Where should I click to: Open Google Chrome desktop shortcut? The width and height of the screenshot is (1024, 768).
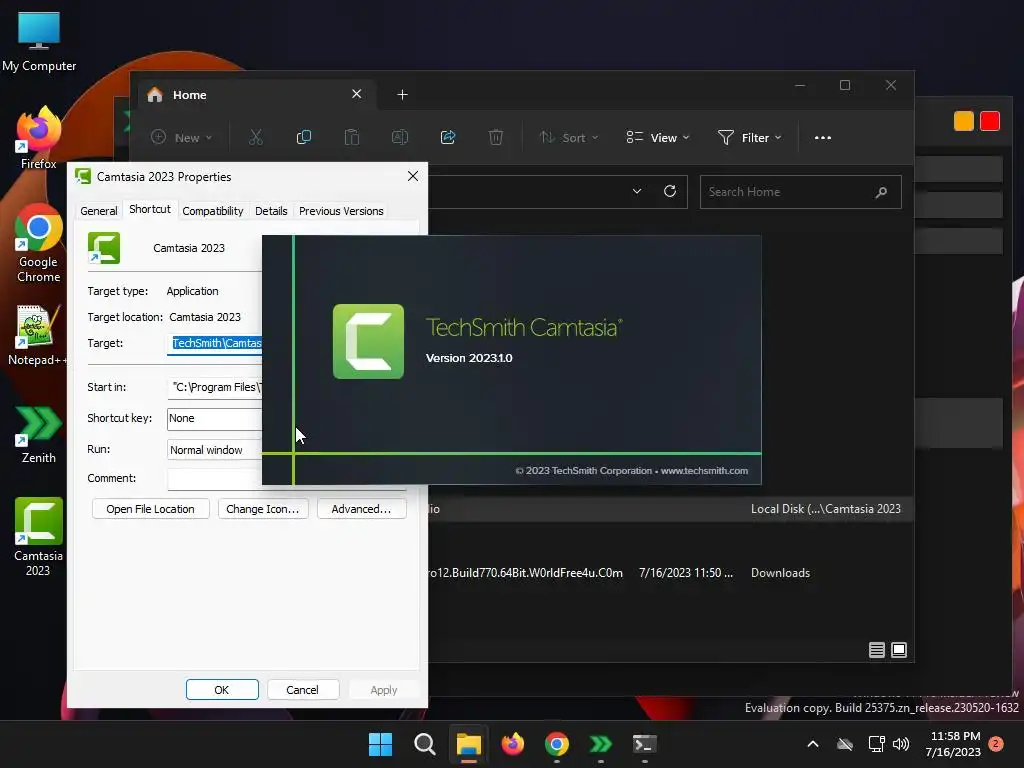click(x=39, y=244)
